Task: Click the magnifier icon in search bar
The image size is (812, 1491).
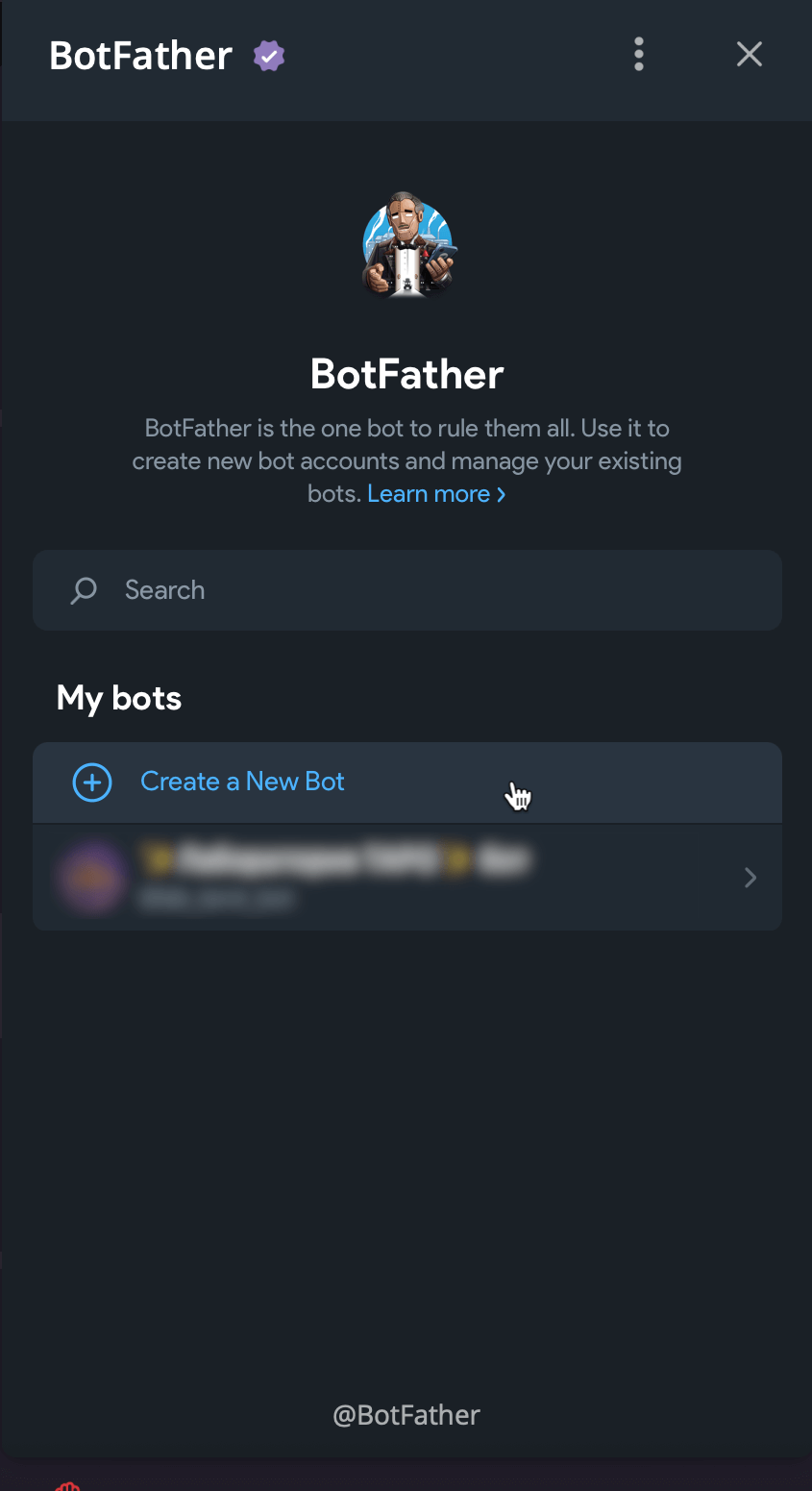Action: pos(85,590)
